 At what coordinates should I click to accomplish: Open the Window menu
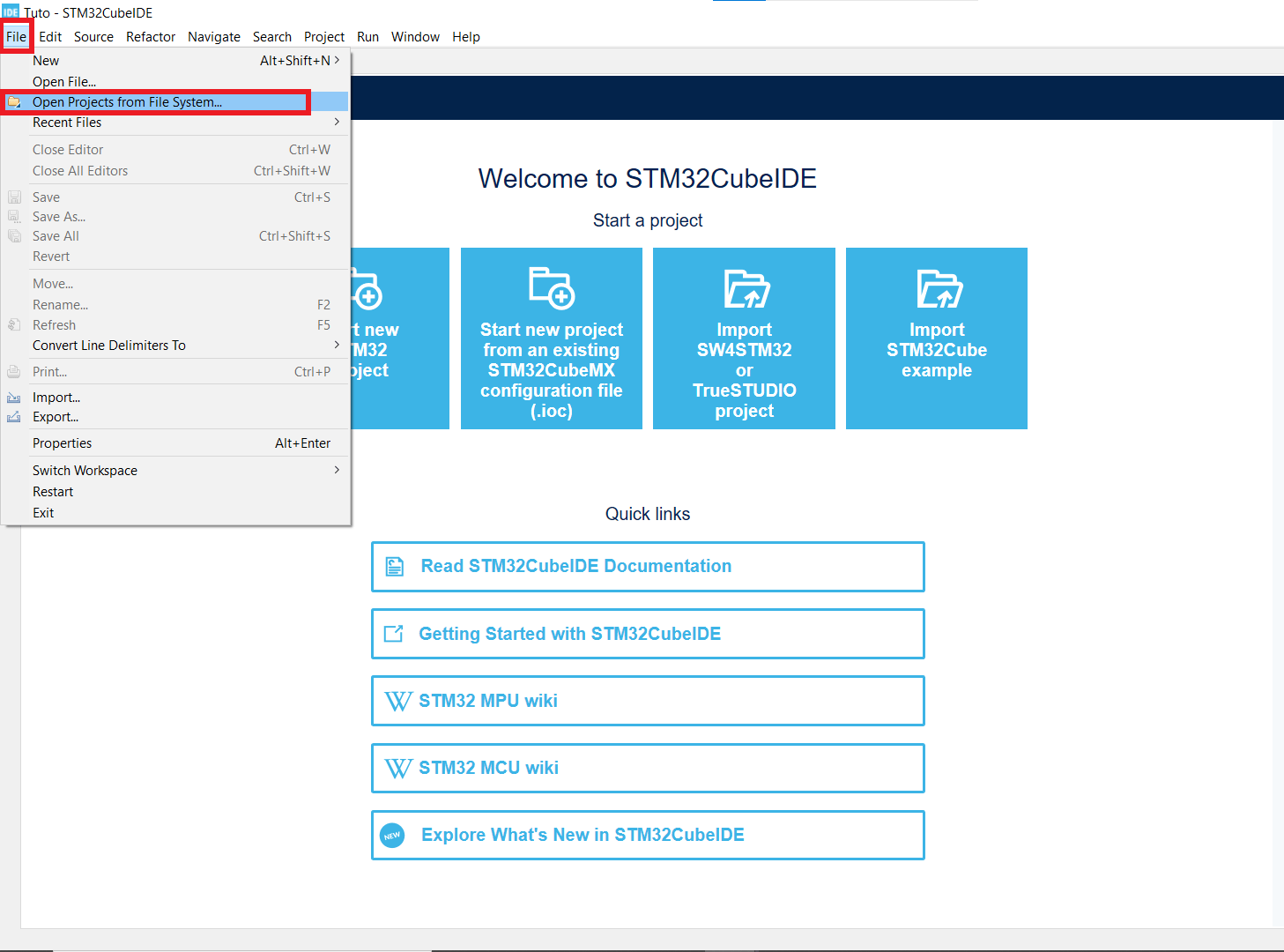415,37
